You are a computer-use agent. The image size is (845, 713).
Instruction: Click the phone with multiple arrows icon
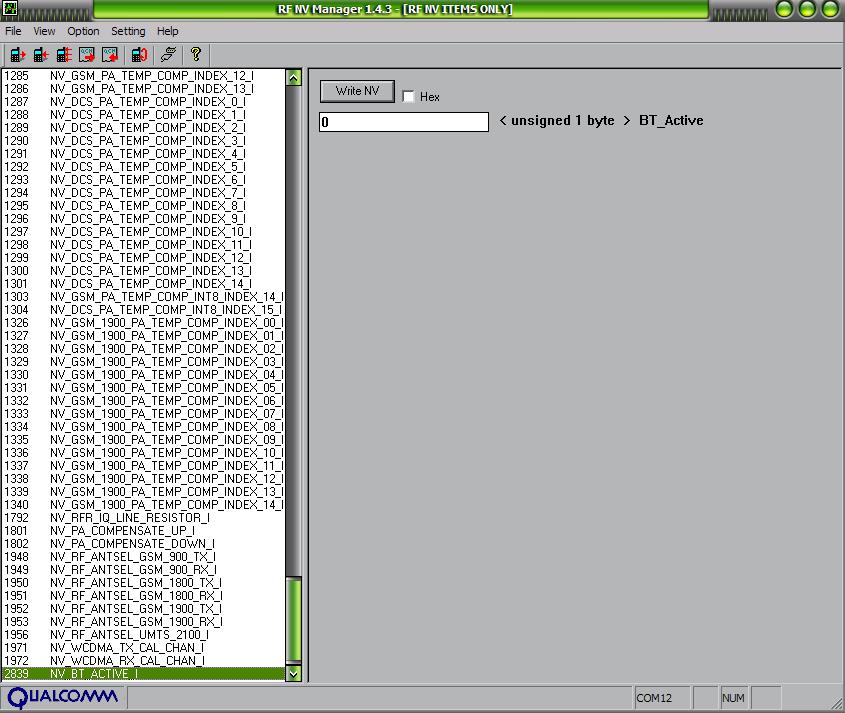pos(64,54)
